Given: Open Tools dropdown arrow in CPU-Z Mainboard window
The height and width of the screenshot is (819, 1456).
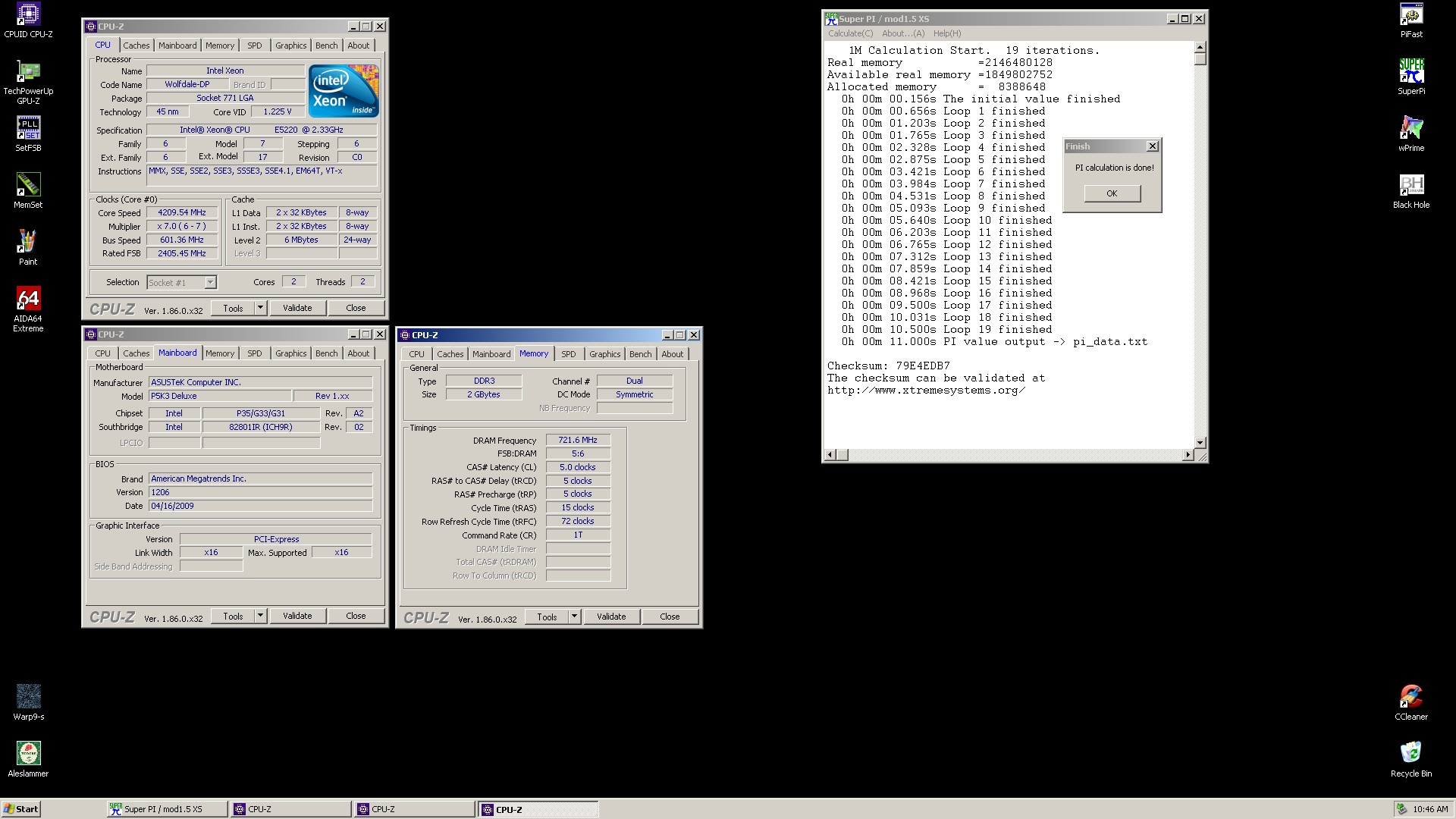Looking at the screenshot, I should (260, 616).
